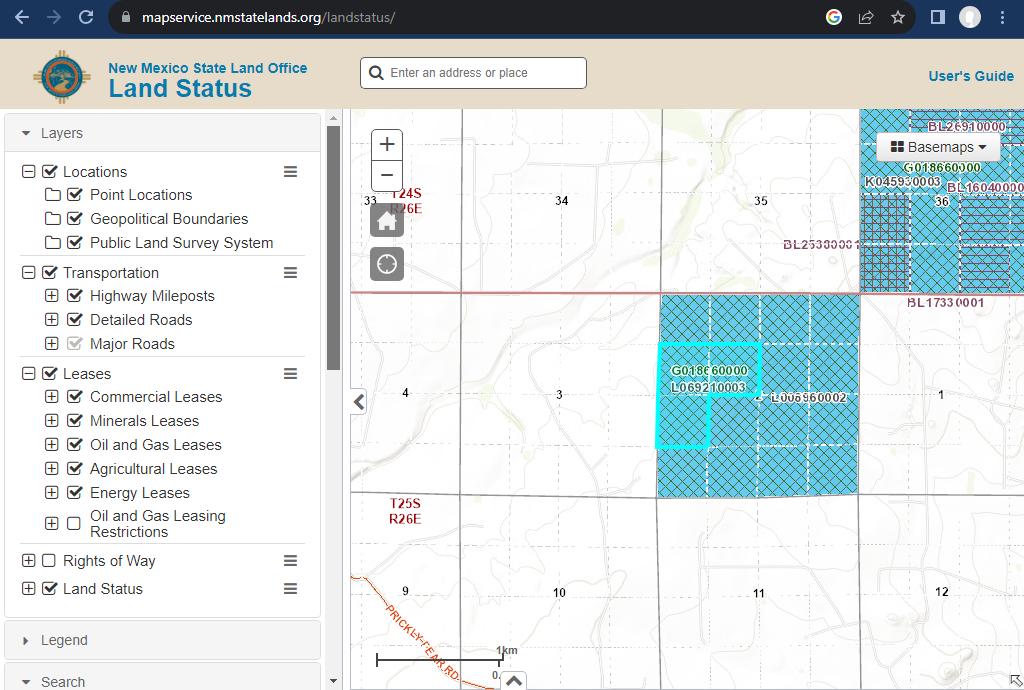
Task: Collapse the Transportation layer group
Action: click(x=28, y=273)
